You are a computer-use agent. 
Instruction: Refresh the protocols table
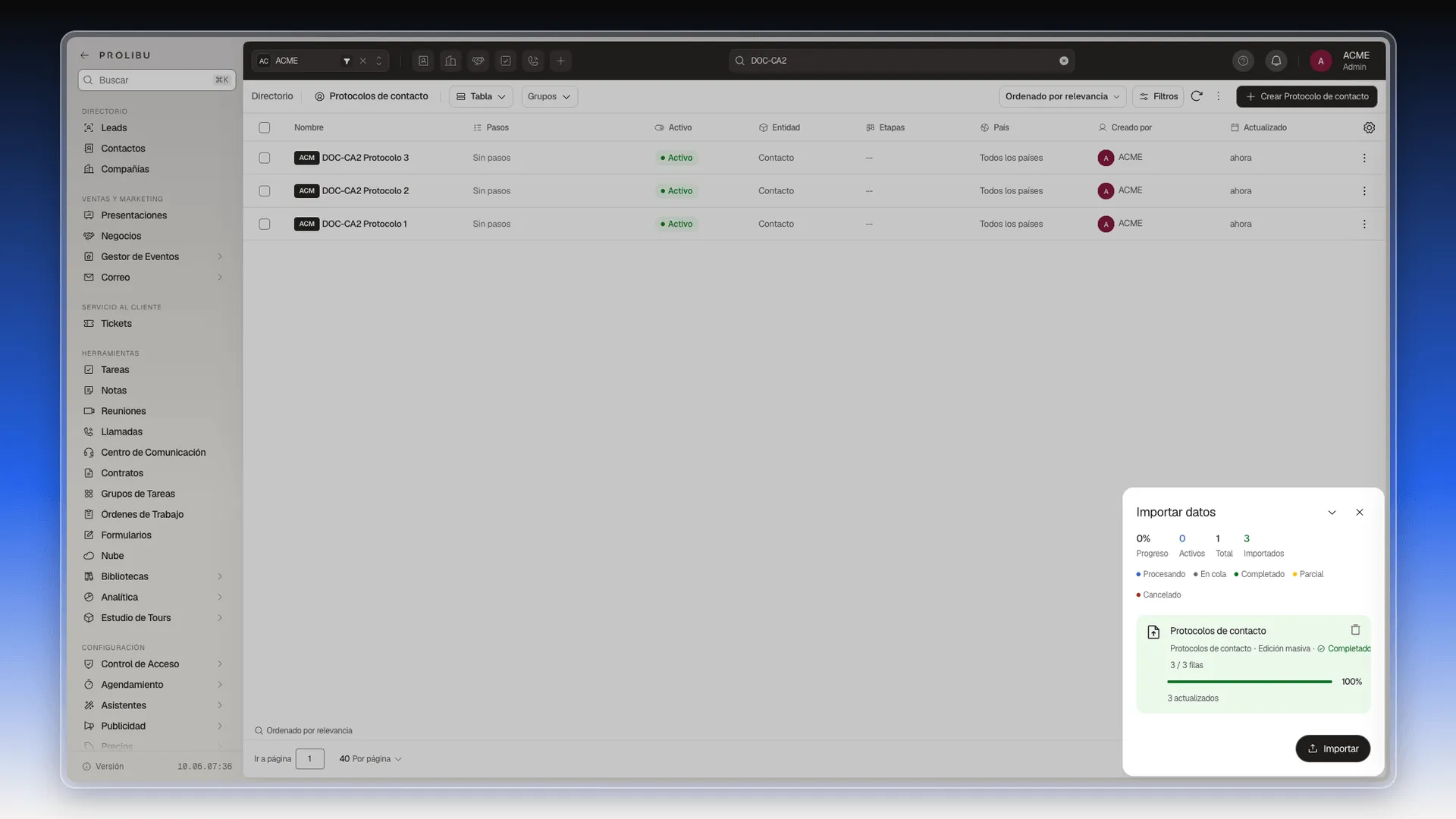pyautogui.click(x=1197, y=96)
